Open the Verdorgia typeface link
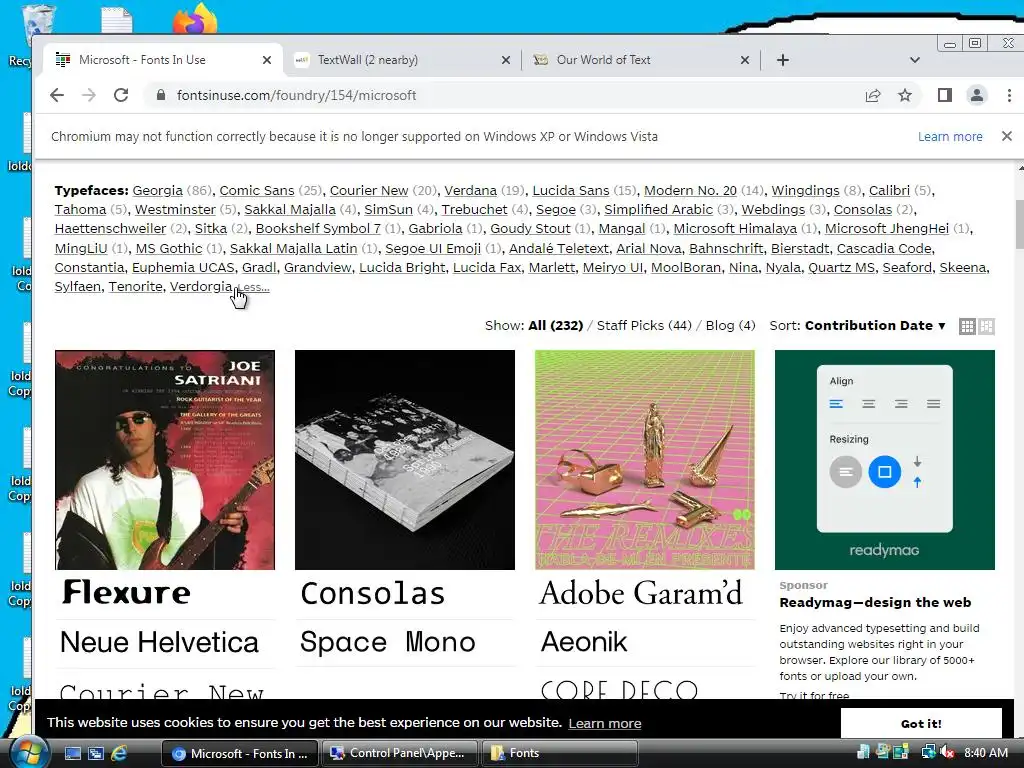Viewport: 1024px width, 768px height. 201,287
